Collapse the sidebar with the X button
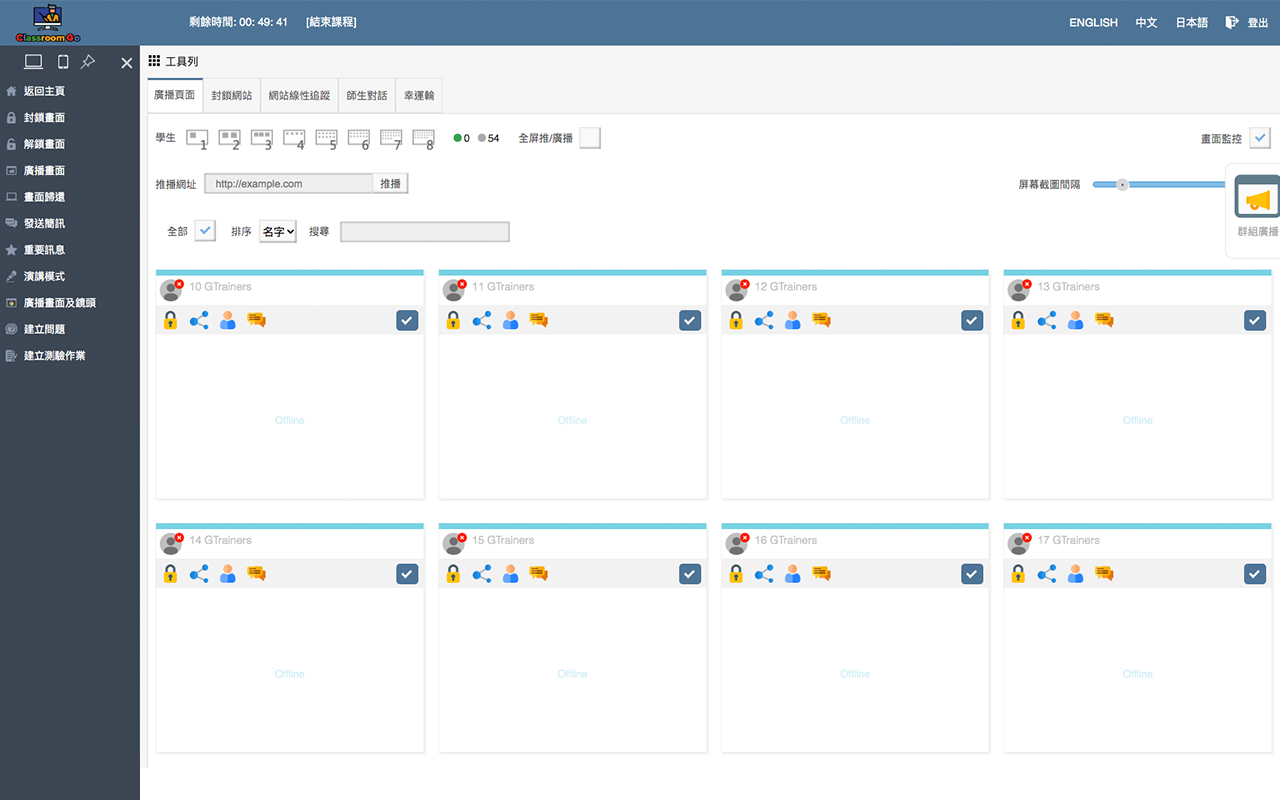This screenshot has height=800, width=1280. click(126, 62)
